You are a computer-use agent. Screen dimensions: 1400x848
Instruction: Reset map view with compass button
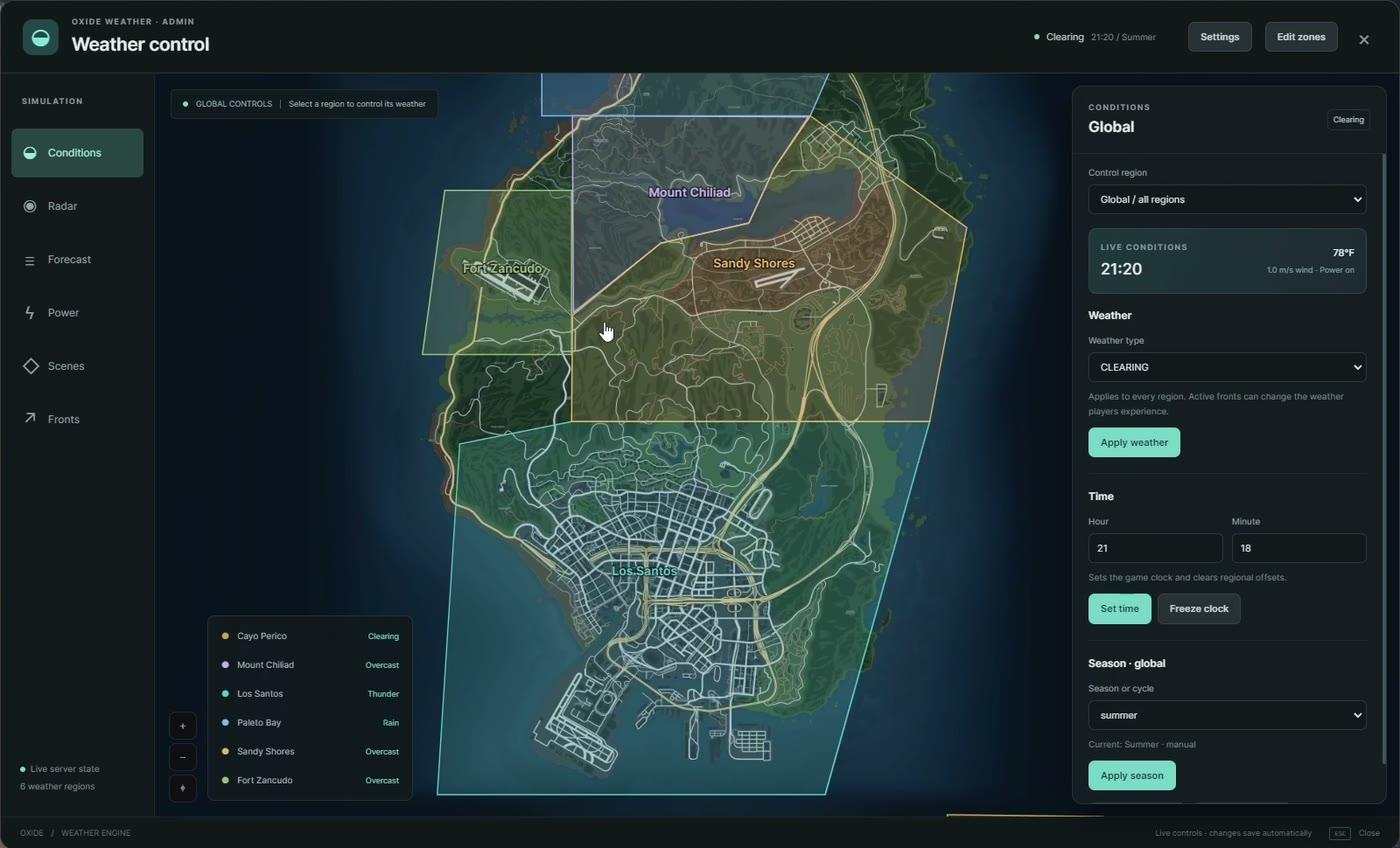pos(182,788)
